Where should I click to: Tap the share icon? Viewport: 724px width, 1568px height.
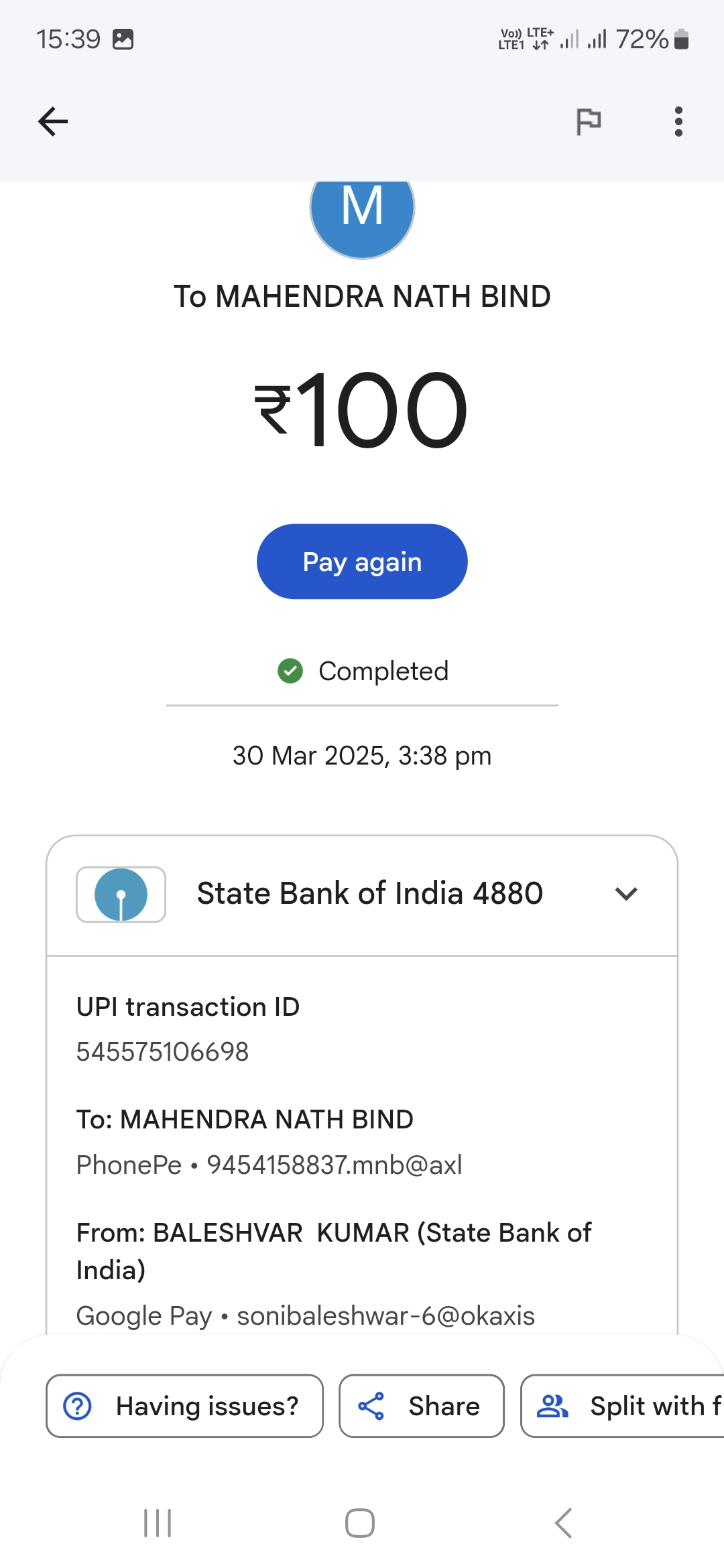click(x=371, y=1406)
